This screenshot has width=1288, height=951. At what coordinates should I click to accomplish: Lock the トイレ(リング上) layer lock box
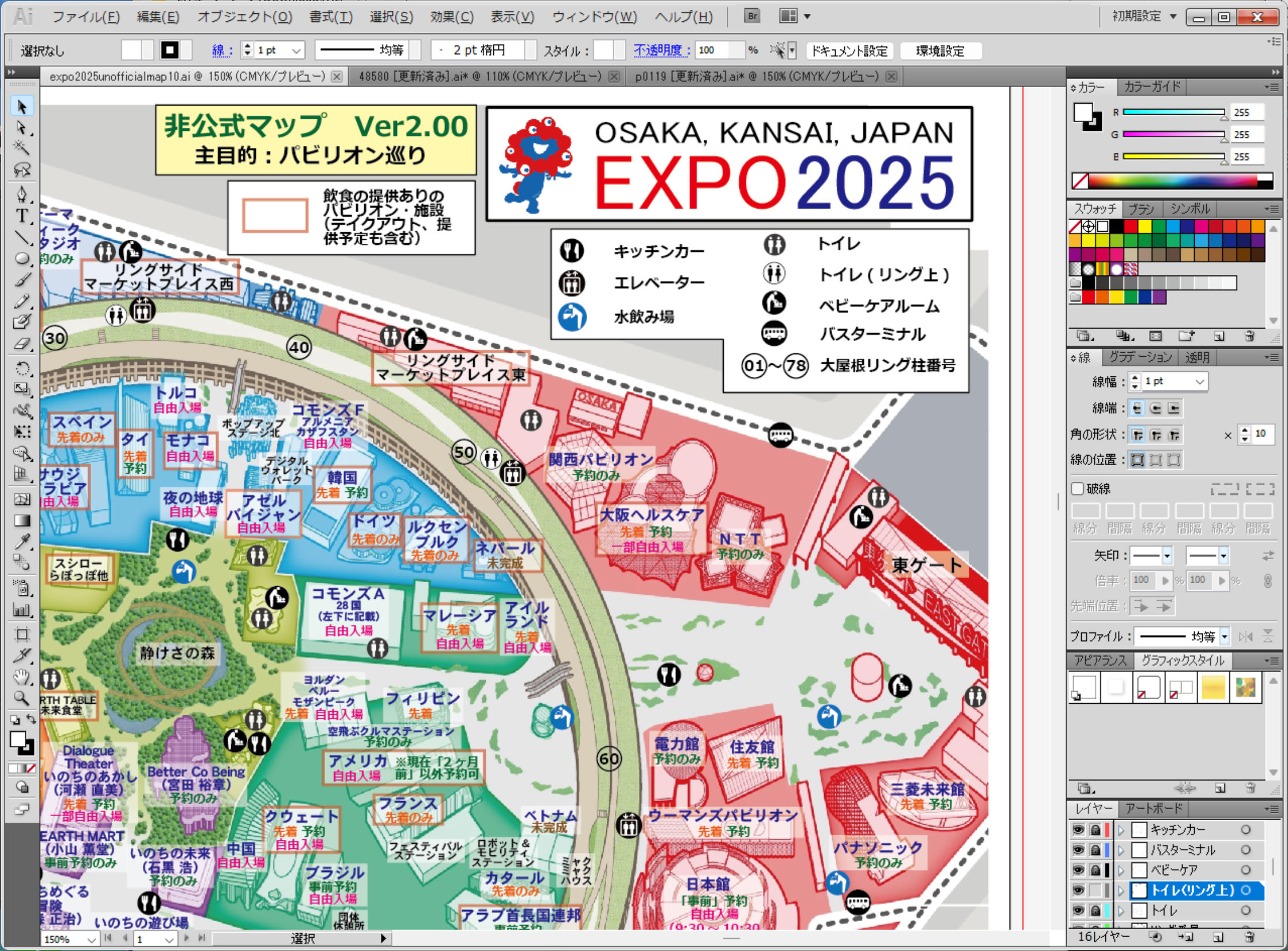(x=1096, y=890)
